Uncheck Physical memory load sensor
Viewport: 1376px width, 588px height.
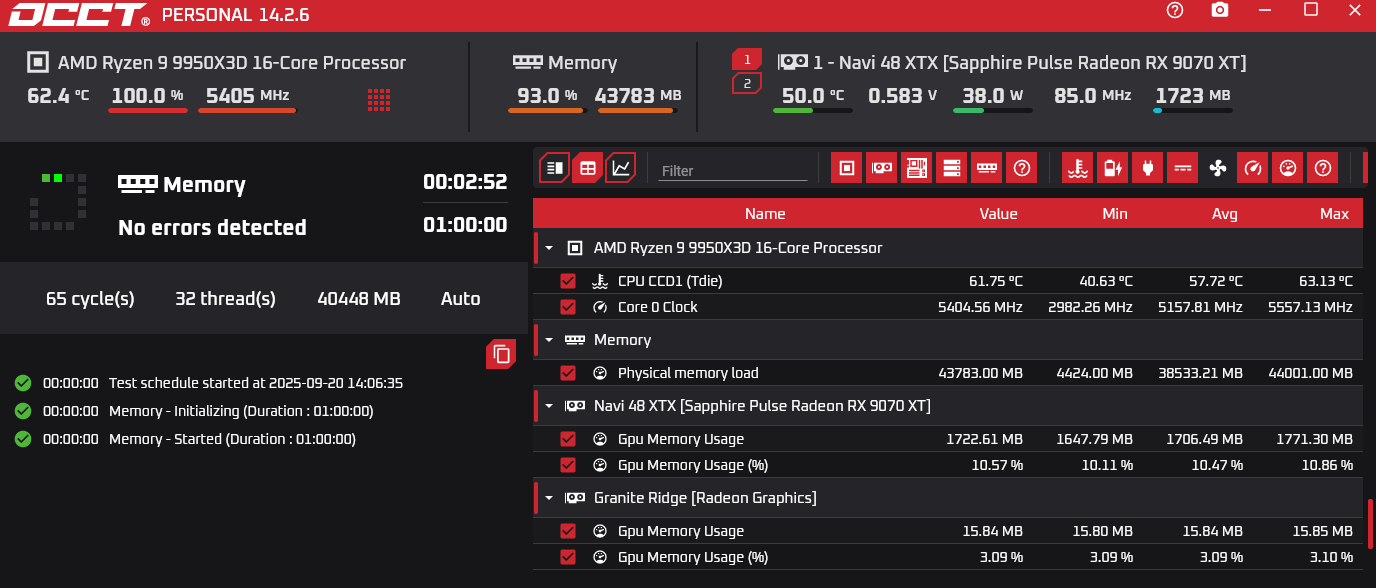pyautogui.click(x=568, y=373)
